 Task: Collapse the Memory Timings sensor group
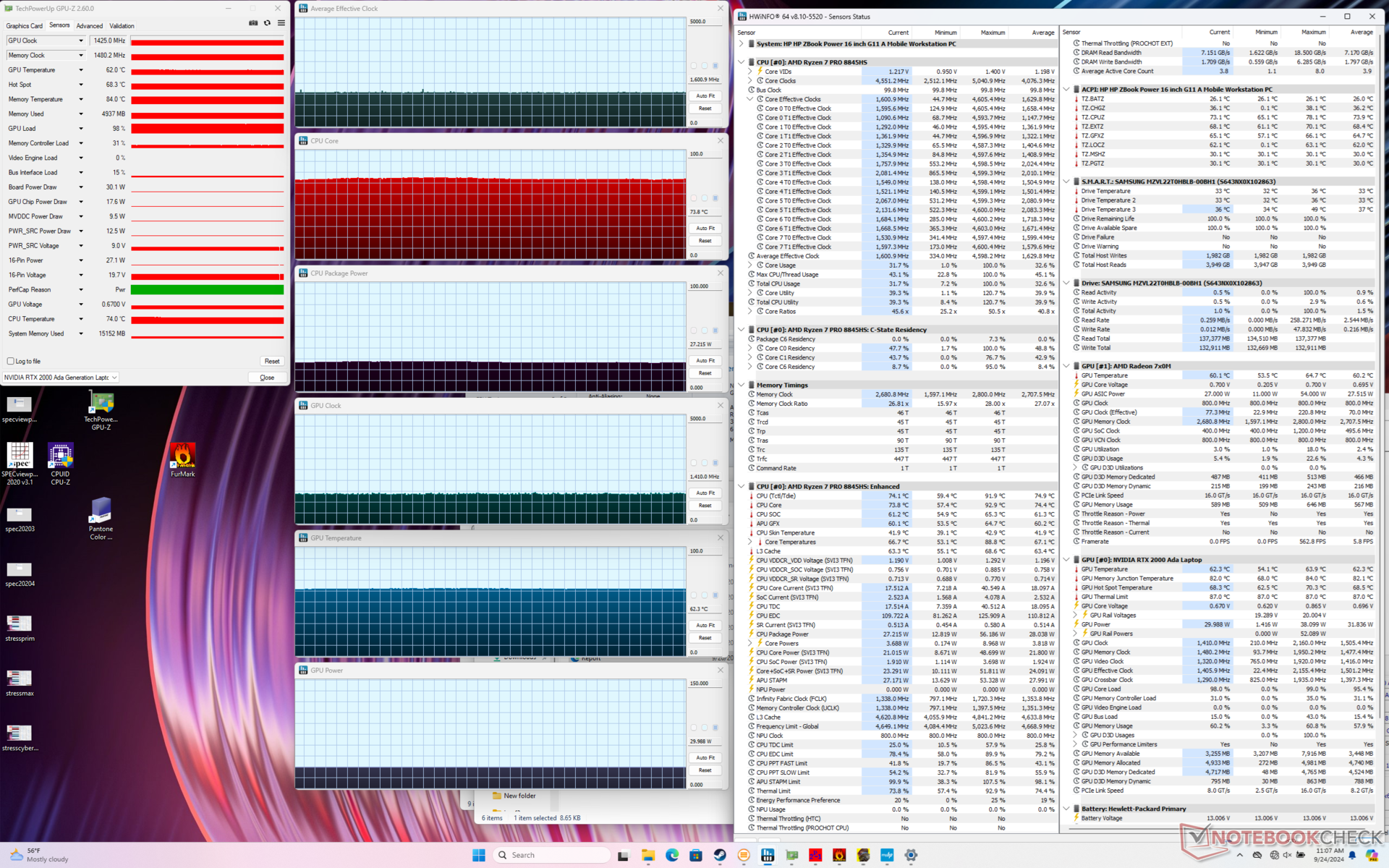click(742, 386)
